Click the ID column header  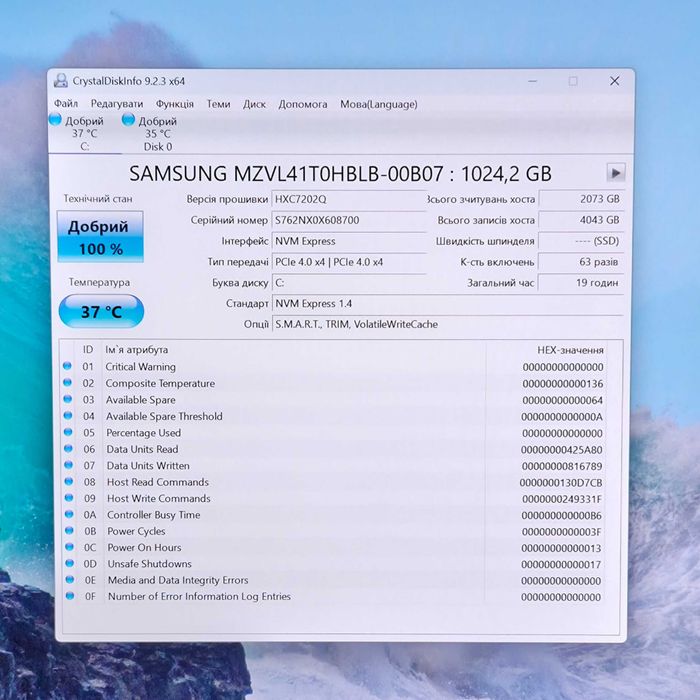[88, 350]
